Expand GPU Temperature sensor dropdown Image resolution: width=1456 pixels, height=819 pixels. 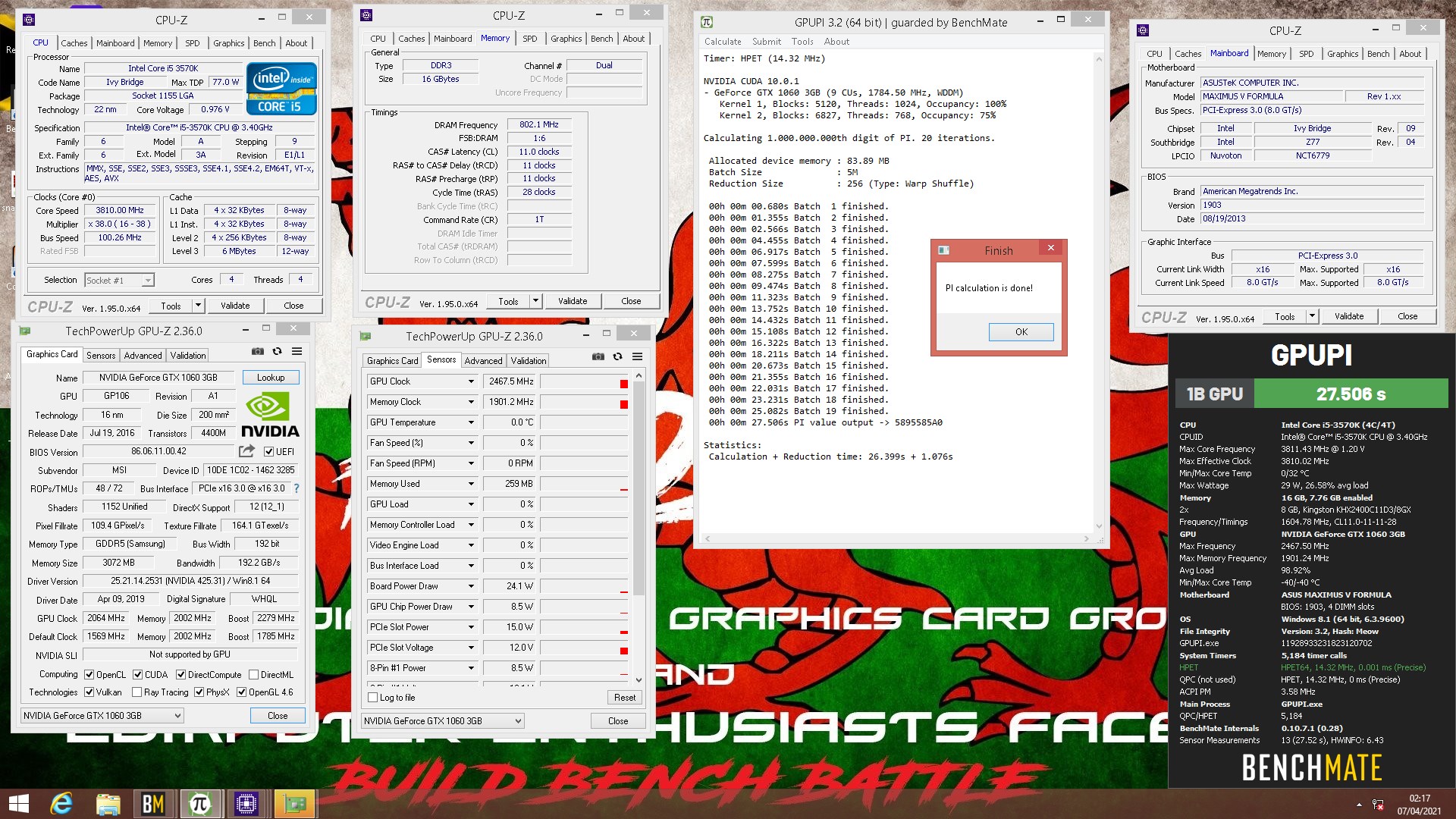471,422
